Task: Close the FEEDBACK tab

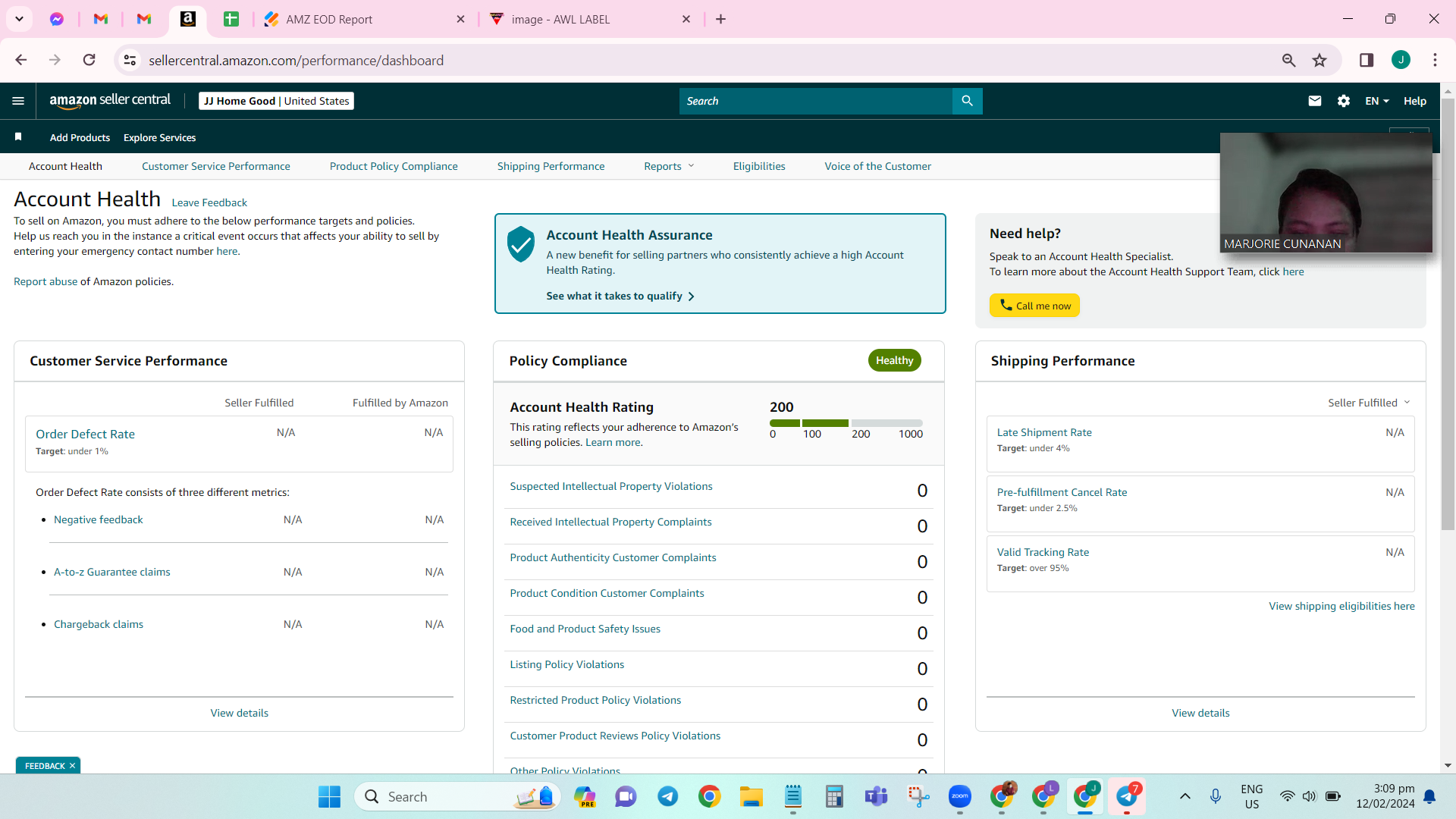Action: pos(73,766)
